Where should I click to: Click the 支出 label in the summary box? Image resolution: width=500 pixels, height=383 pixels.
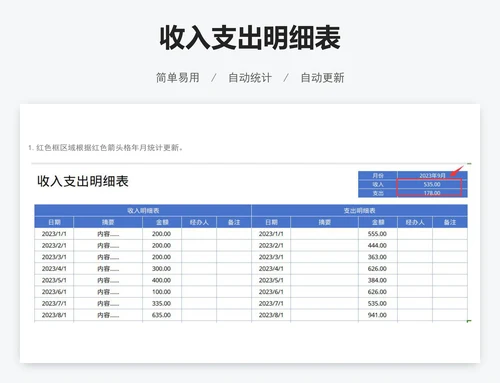pyautogui.click(x=378, y=193)
